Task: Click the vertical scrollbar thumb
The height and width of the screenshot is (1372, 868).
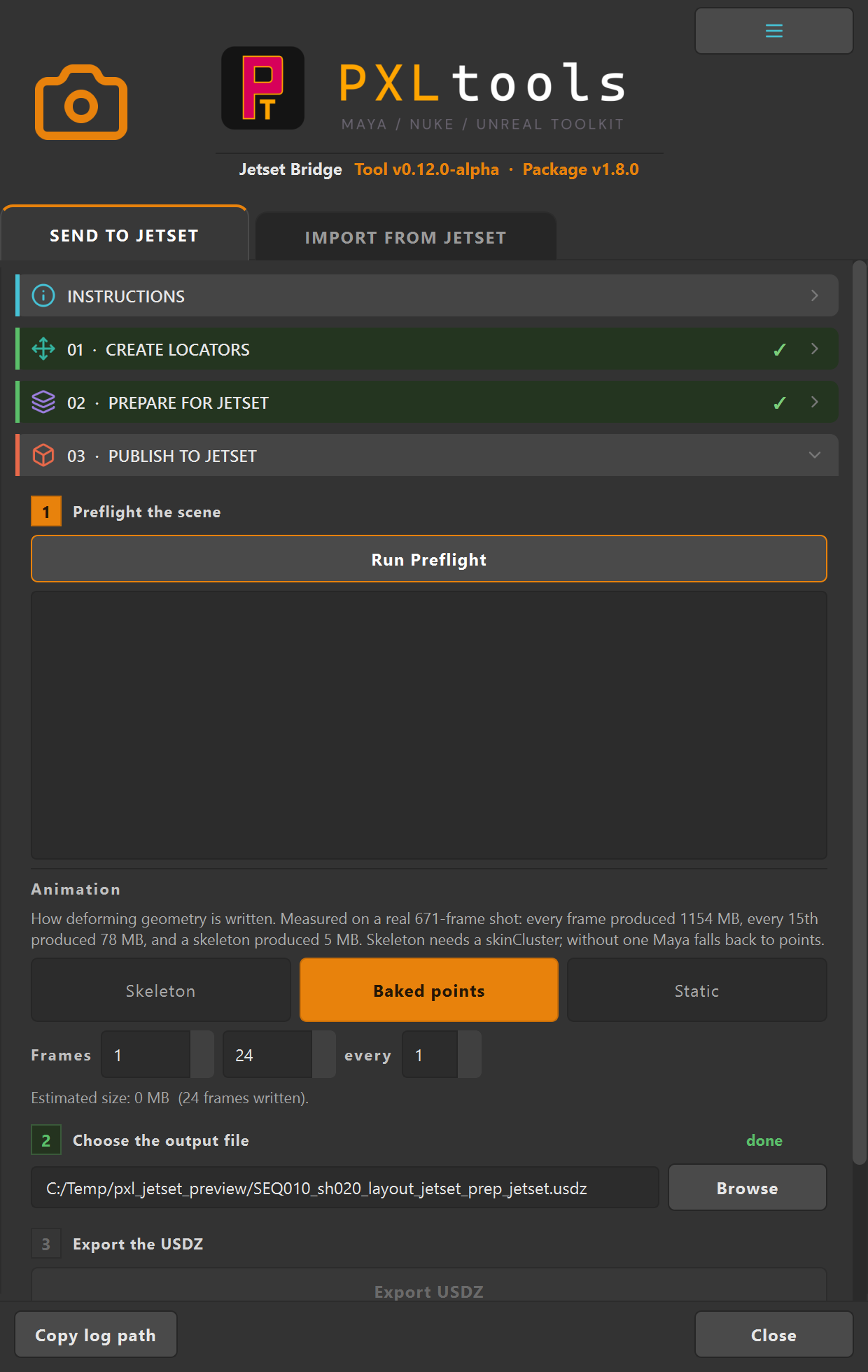Action: pos(860,713)
